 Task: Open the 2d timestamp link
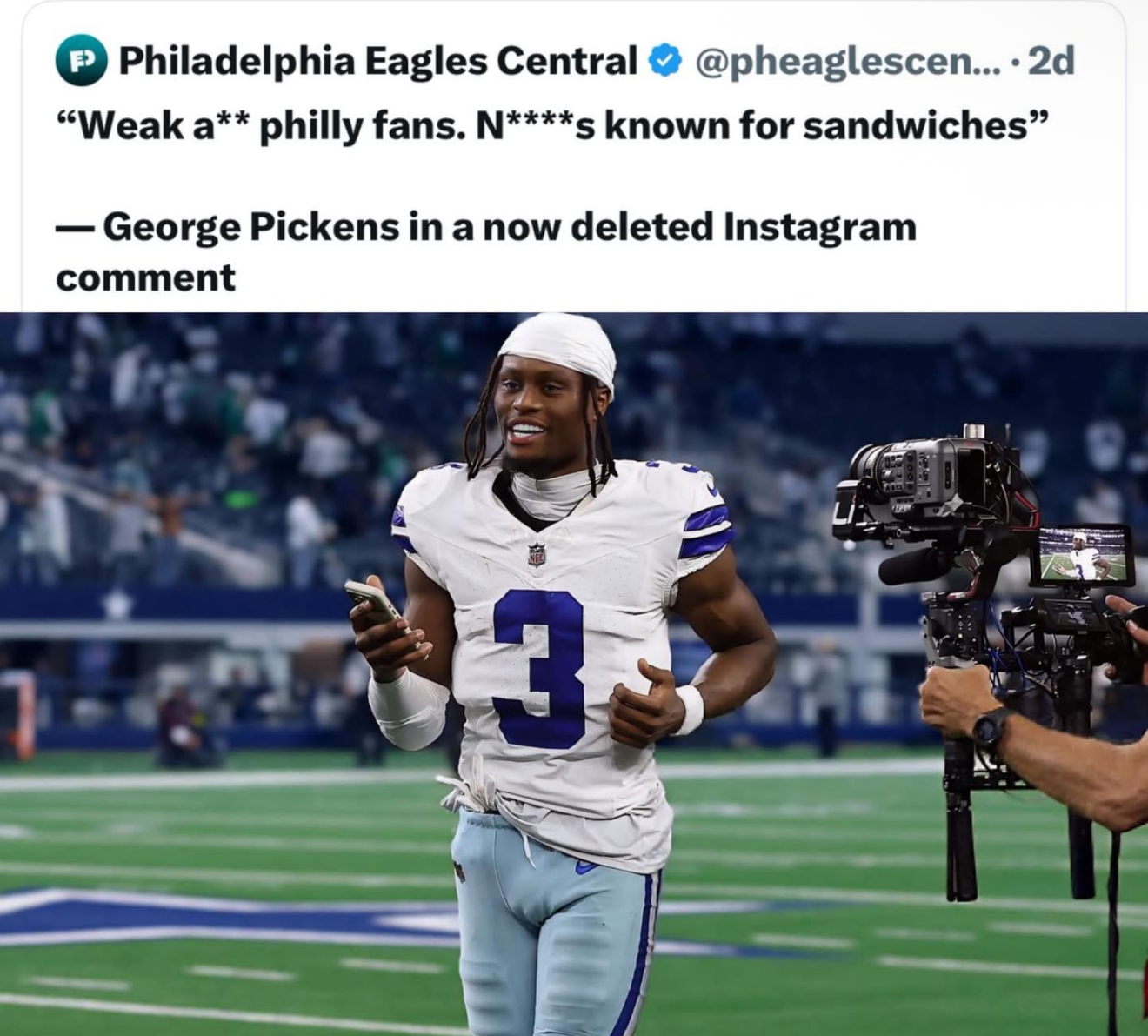coord(1051,62)
